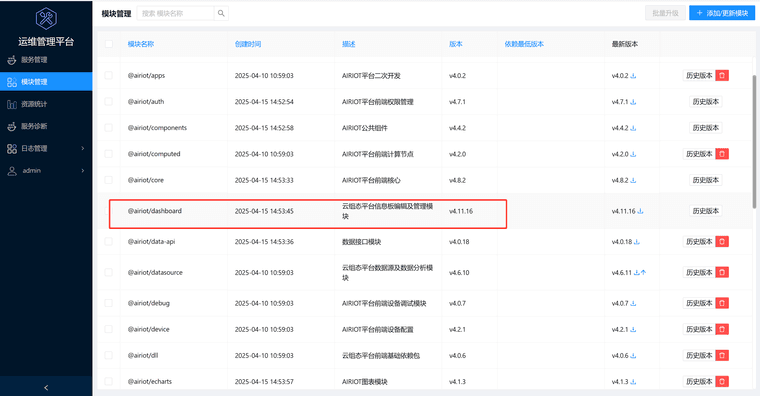Viewport: 760px width, 396px height.
Task: Open 历史版本 for @airiot/components
Action: click(705, 128)
